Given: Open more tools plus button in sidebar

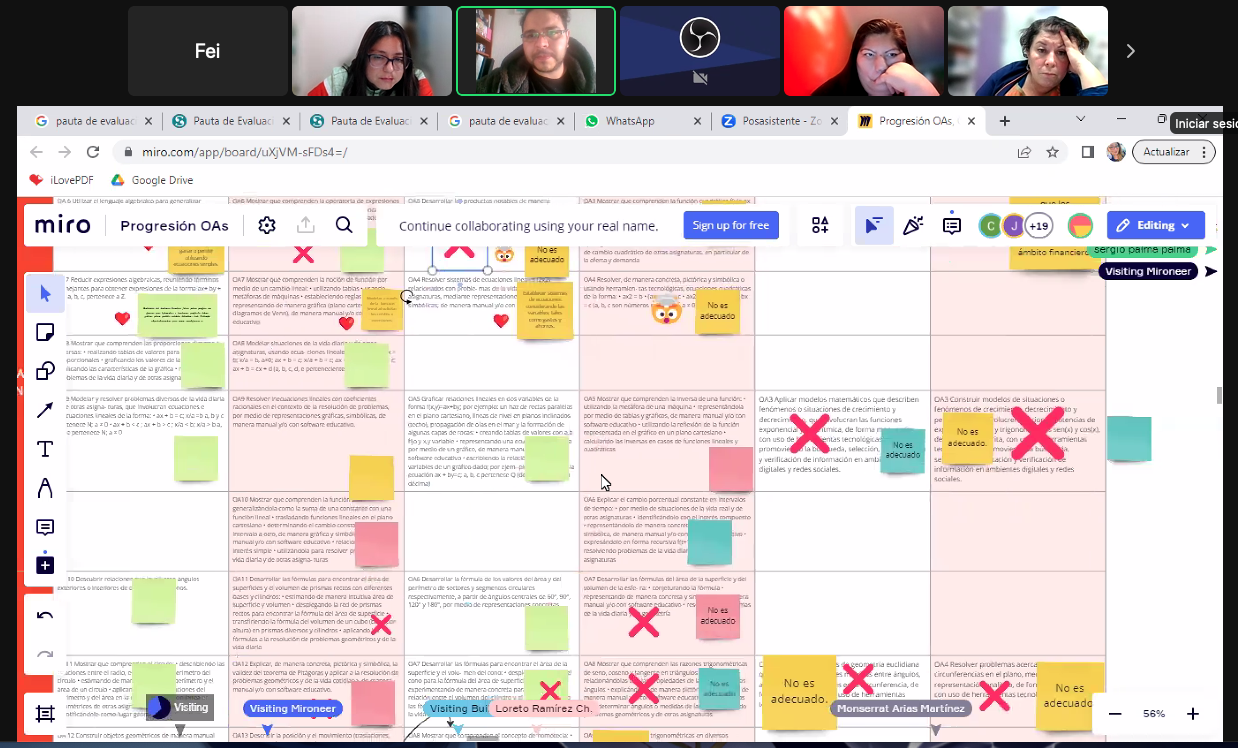Looking at the screenshot, I should [45, 565].
